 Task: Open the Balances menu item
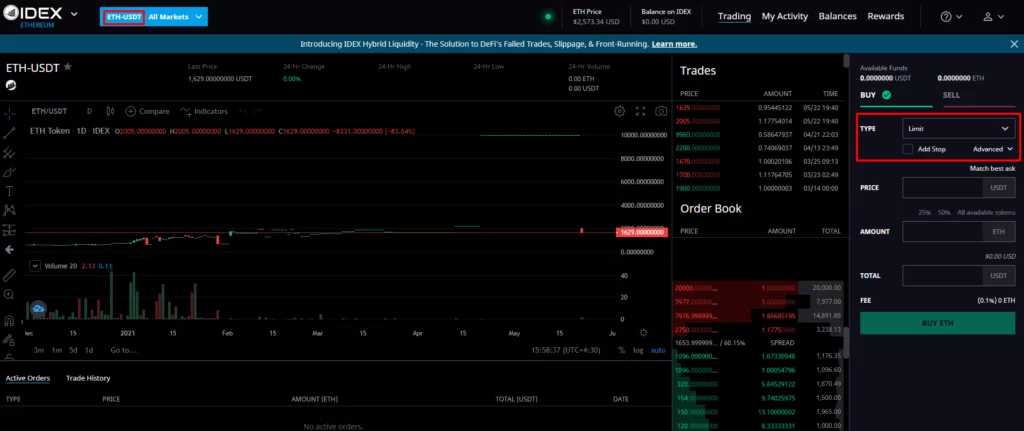pos(837,17)
